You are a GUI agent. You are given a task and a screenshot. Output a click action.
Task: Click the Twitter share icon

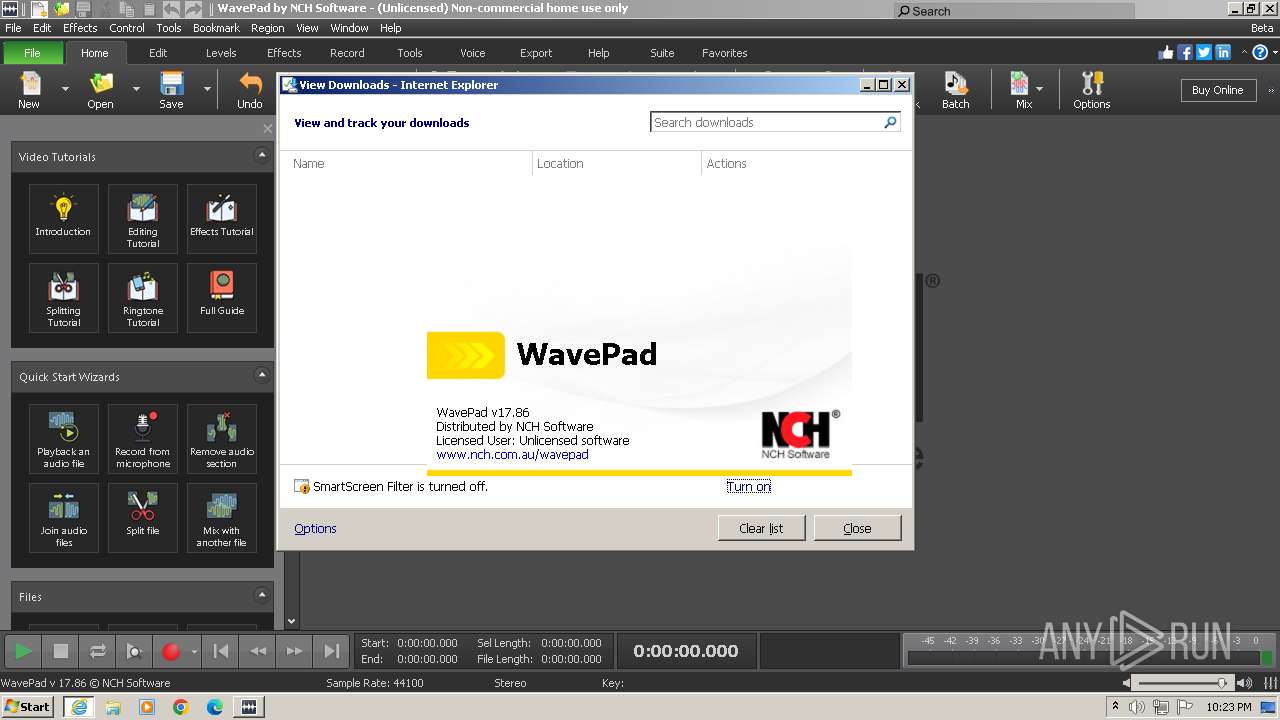(x=1204, y=53)
